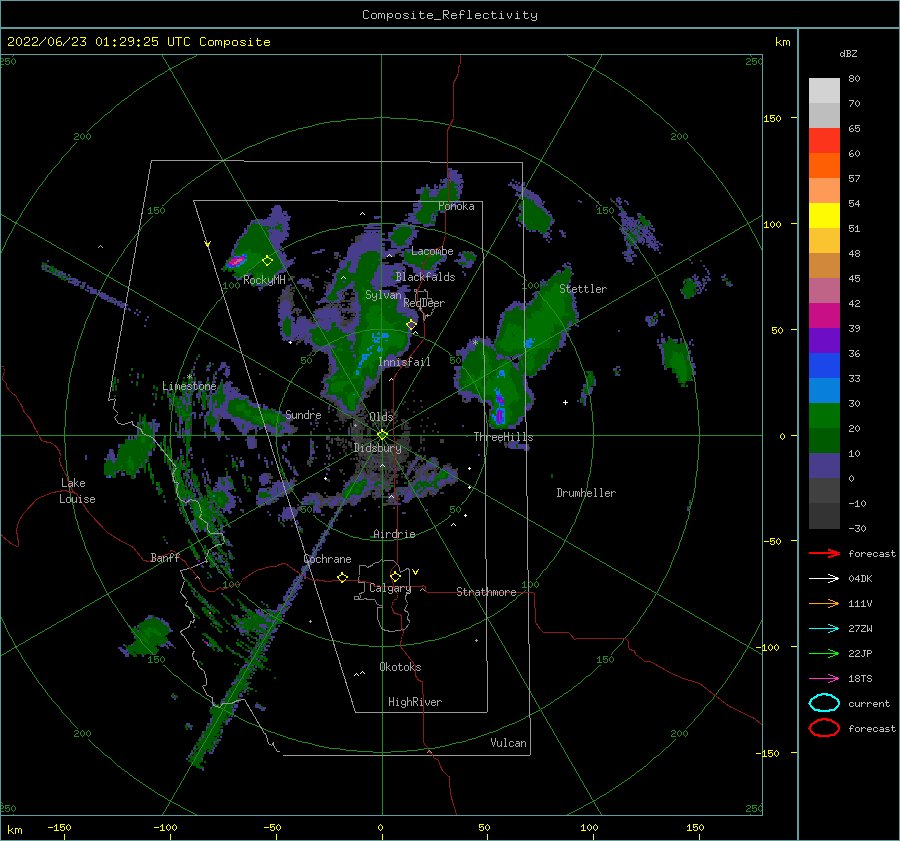Click the yellow diamond radar-center marker near Didsbury
The image size is (900, 841).
click(382, 435)
